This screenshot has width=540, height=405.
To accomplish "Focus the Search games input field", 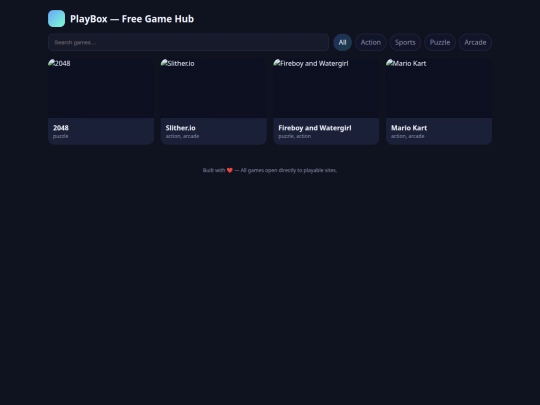I will 188,42.
